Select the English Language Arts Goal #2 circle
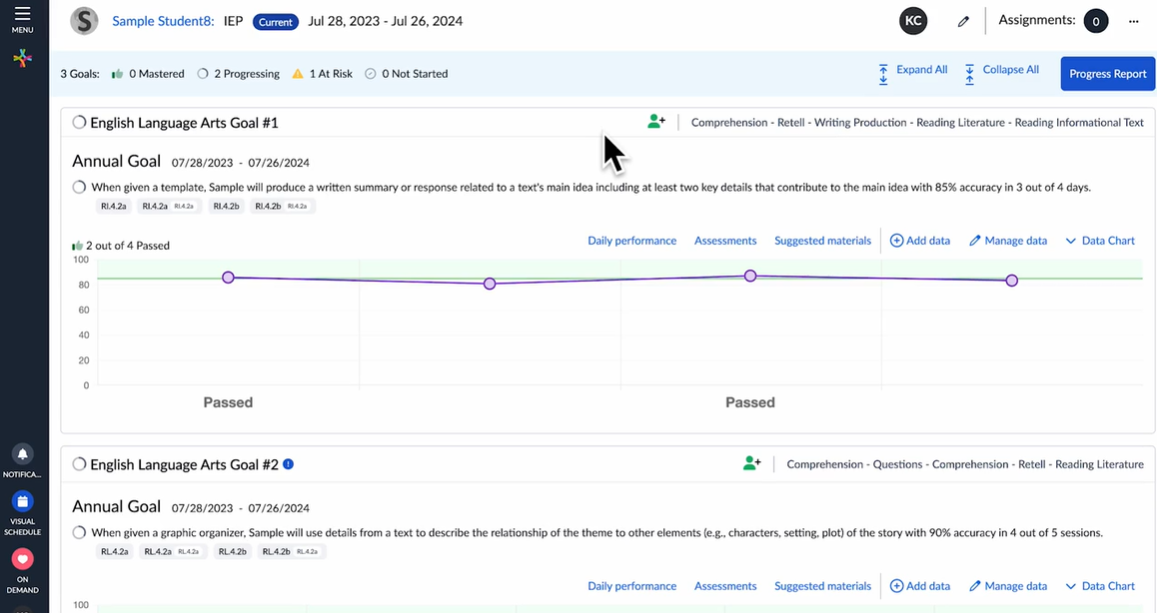Screen dimensions: 1157x613 point(79,464)
